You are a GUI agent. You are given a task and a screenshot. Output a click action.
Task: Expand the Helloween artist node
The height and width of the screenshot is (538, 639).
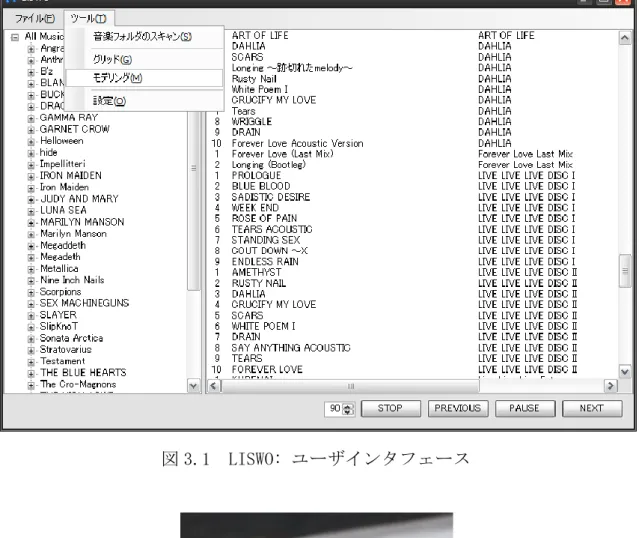click(31, 142)
